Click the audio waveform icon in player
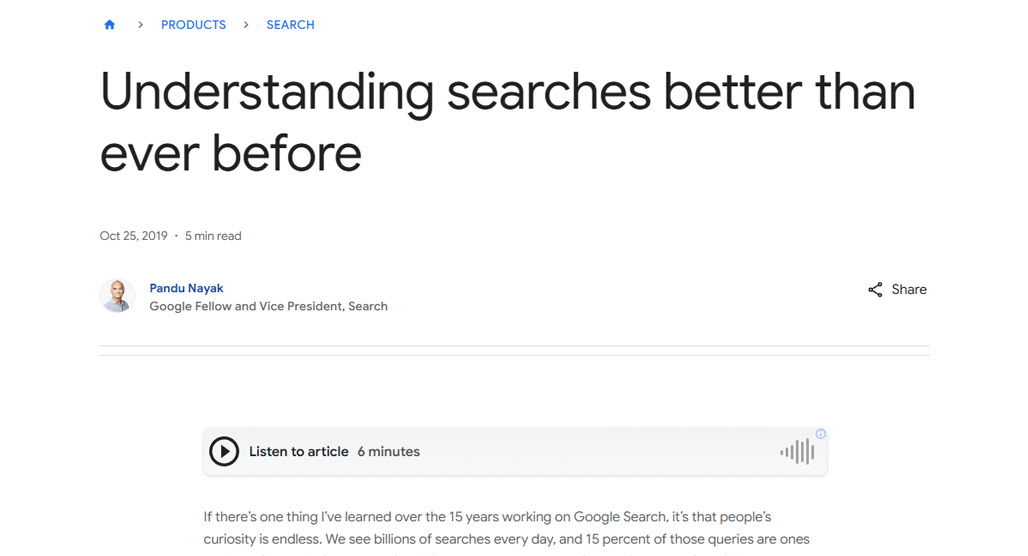Screen dimensions: 1028x556 point(797,452)
